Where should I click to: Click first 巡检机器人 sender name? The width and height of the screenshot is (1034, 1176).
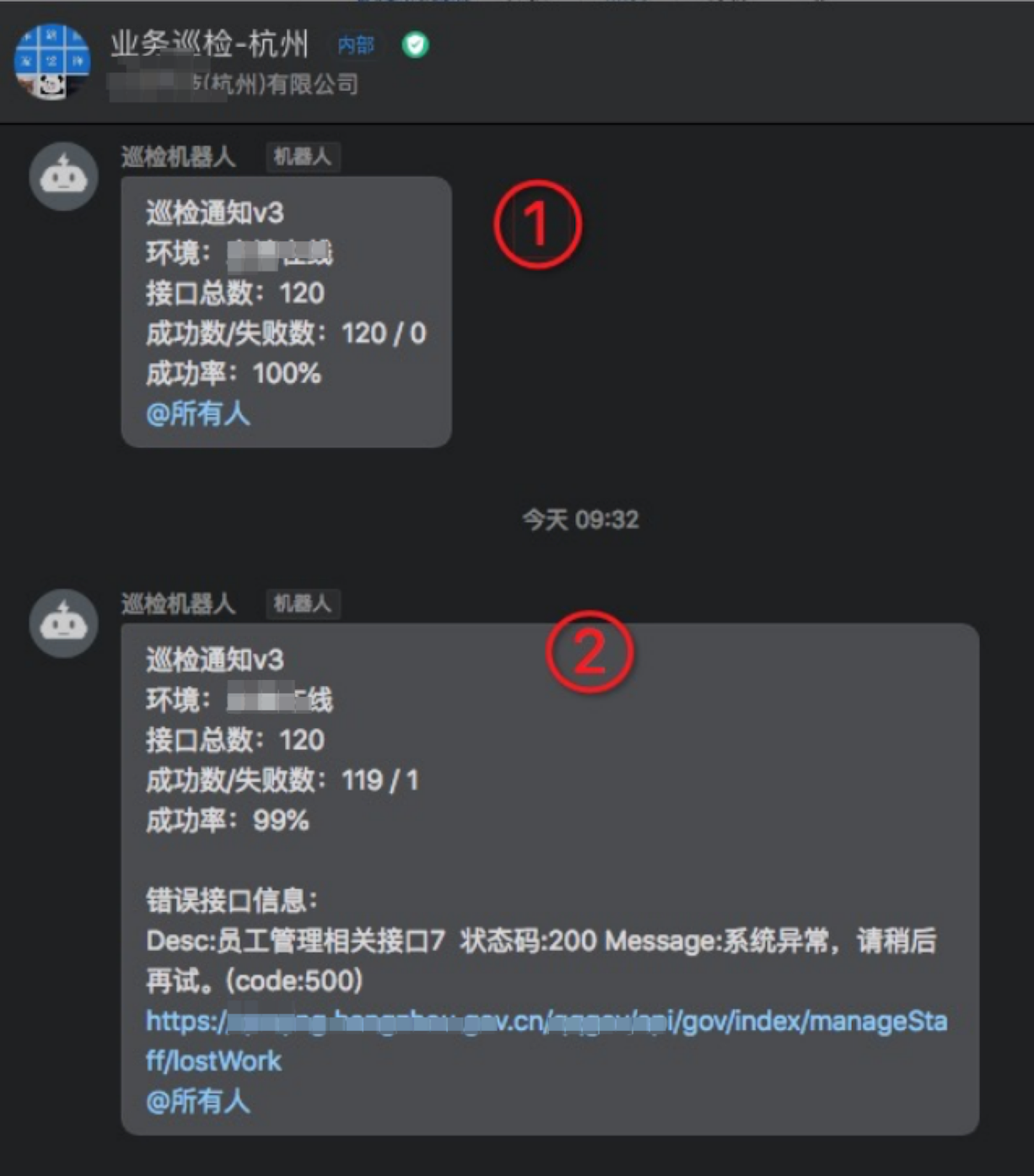pos(178,156)
